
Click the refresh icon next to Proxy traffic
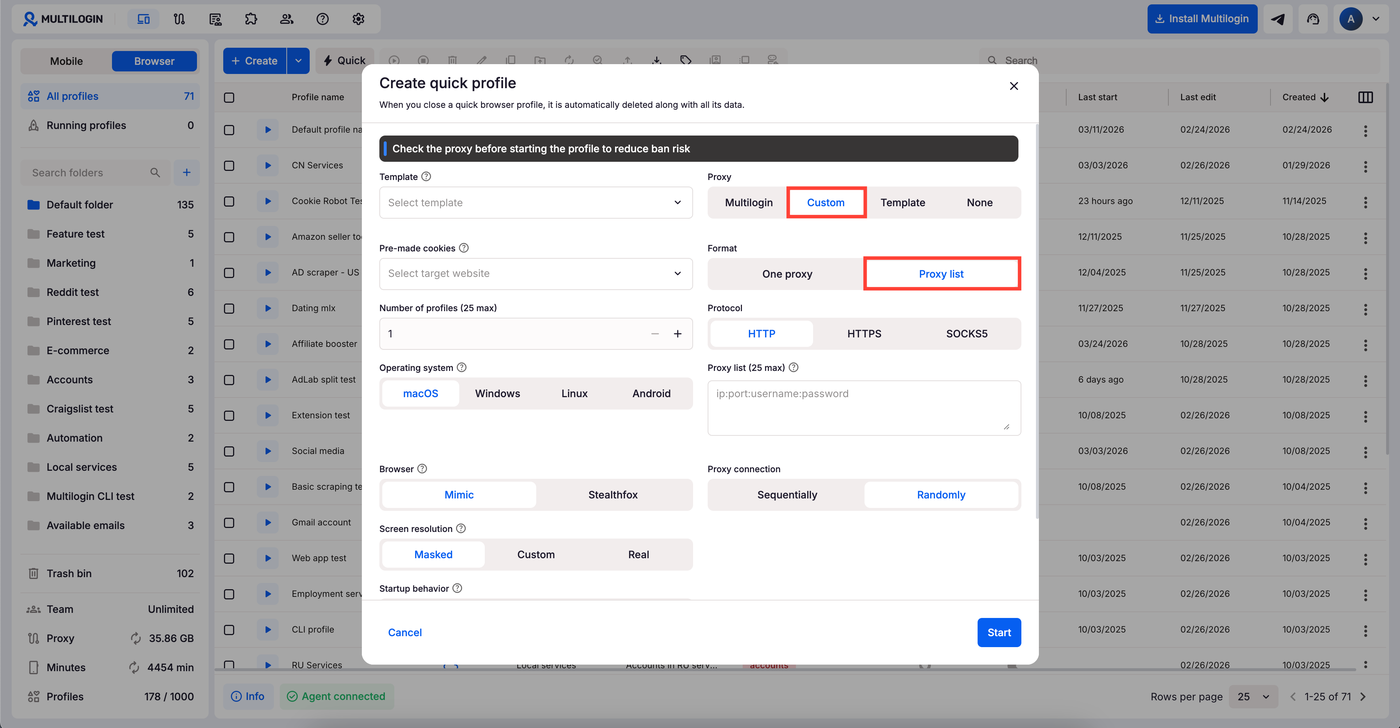(x=136, y=638)
